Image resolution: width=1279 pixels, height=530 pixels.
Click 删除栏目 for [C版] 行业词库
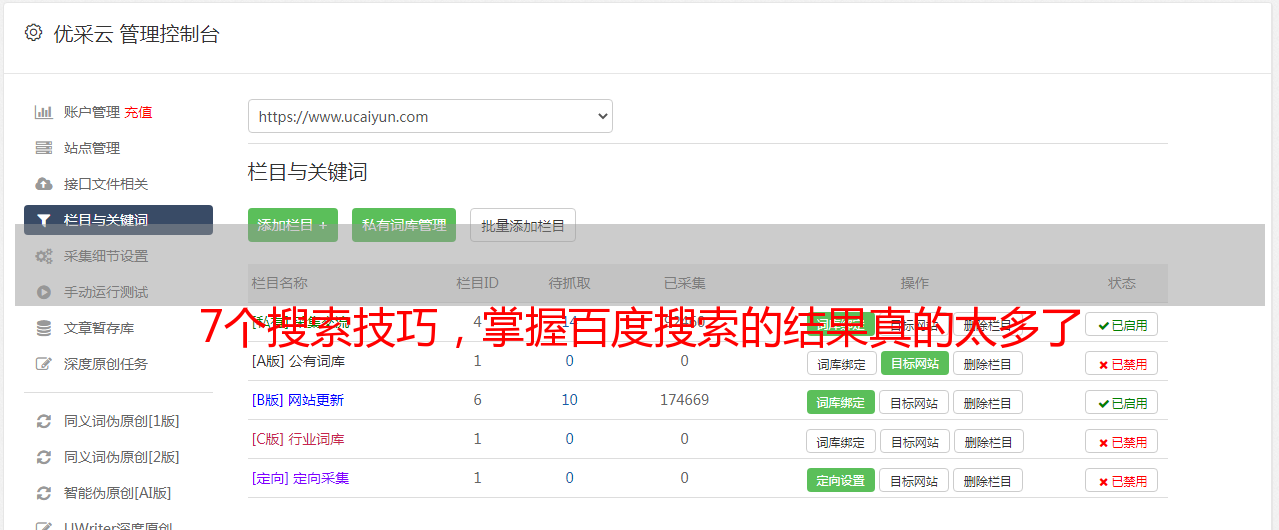987,441
